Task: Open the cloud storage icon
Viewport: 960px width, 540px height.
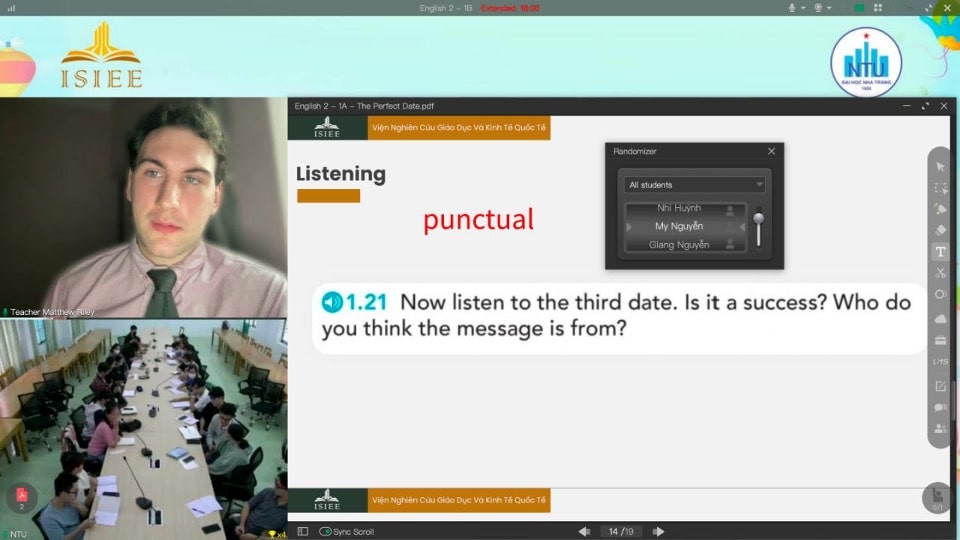Action: [x=940, y=318]
